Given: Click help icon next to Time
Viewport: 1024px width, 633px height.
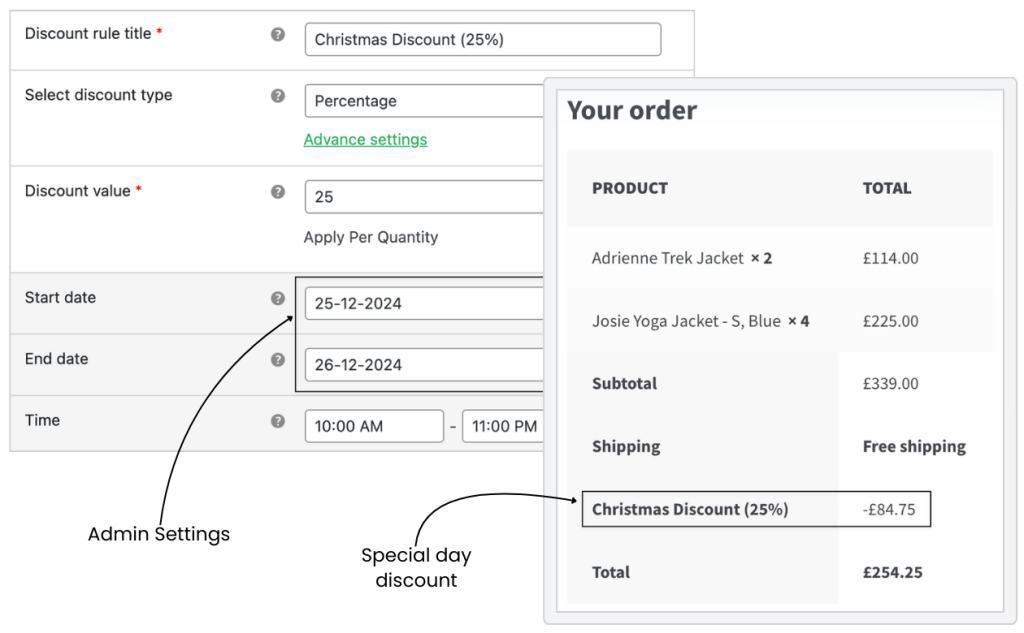Looking at the screenshot, I should tap(278, 421).
